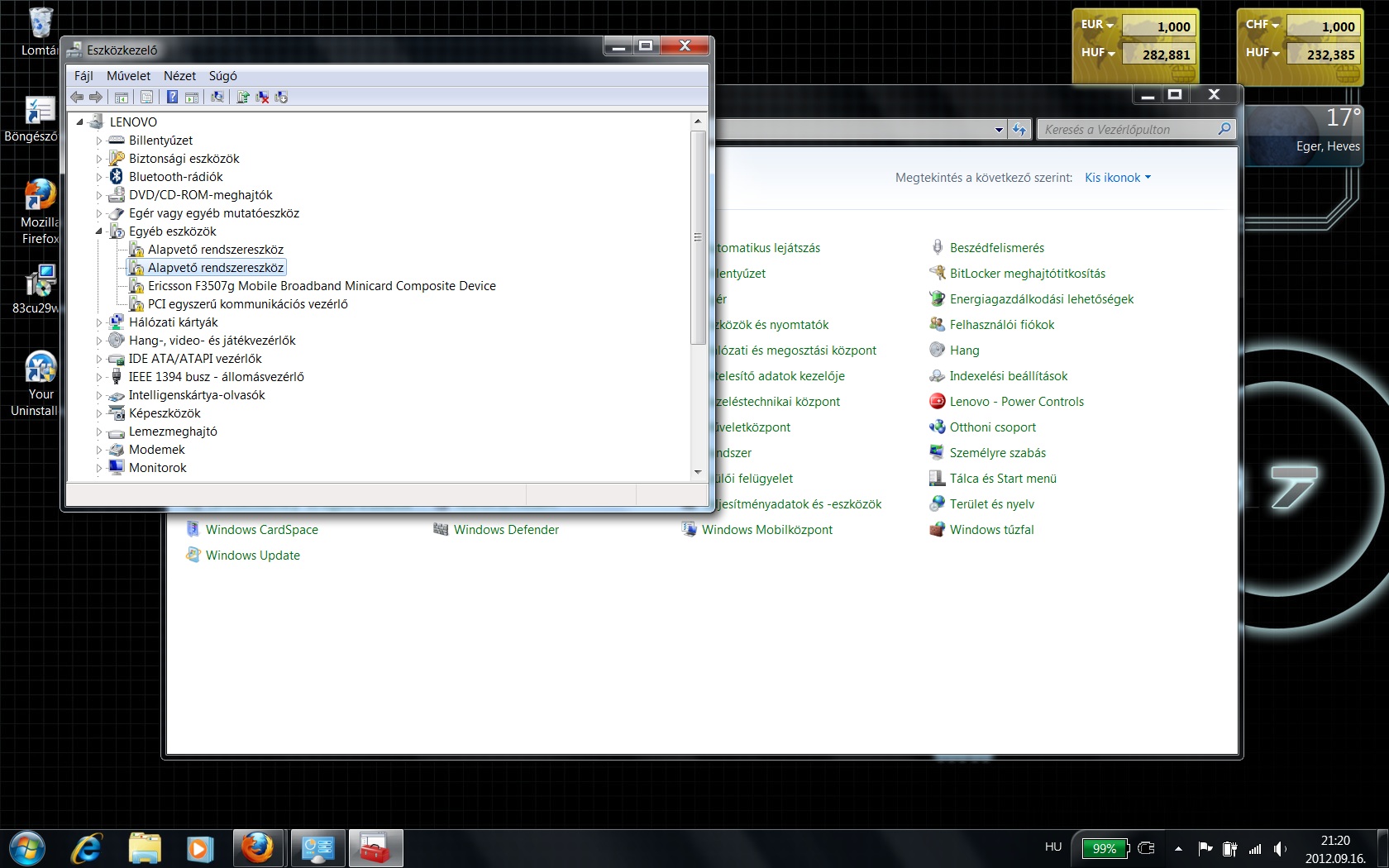Click the volume speaker tray icon
This screenshot has width=1389, height=868.
coord(1280,848)
